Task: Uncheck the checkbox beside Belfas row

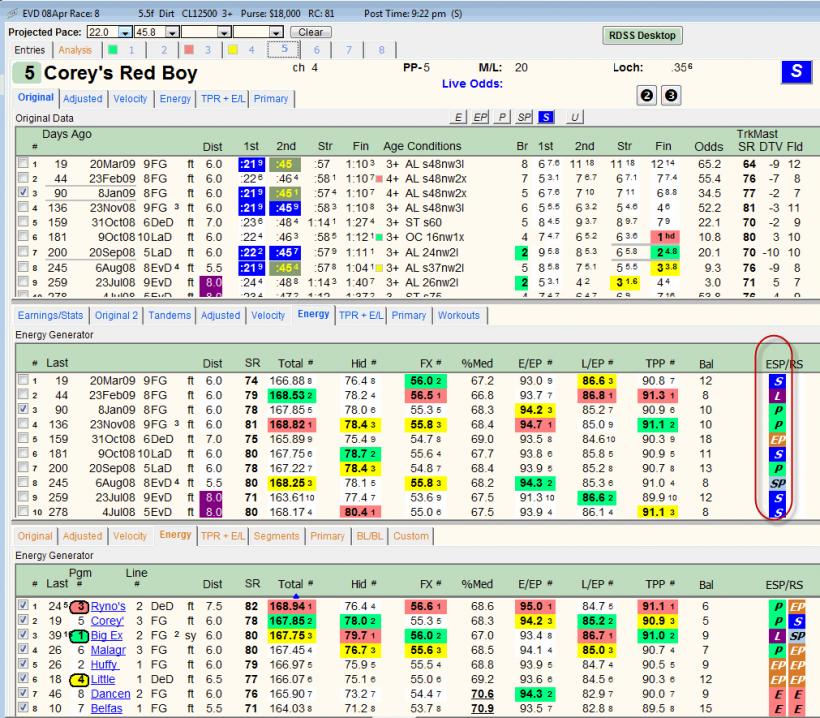Action: [23, 708]
